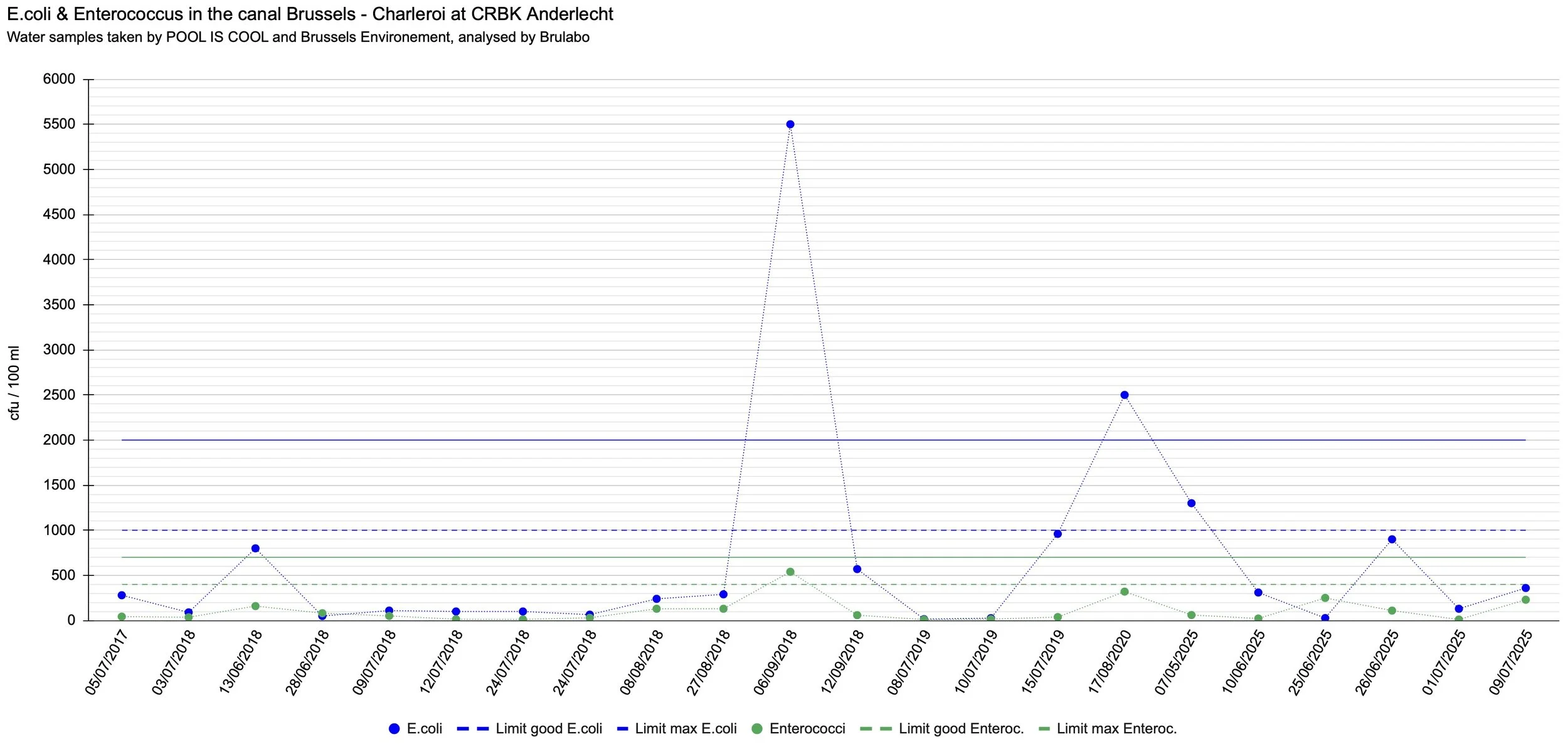Image resolution: width=1568 pixels, height=744 pixels.
Task: Click the x-axis date label 25/06/2025
Action: click(1310, 662)
